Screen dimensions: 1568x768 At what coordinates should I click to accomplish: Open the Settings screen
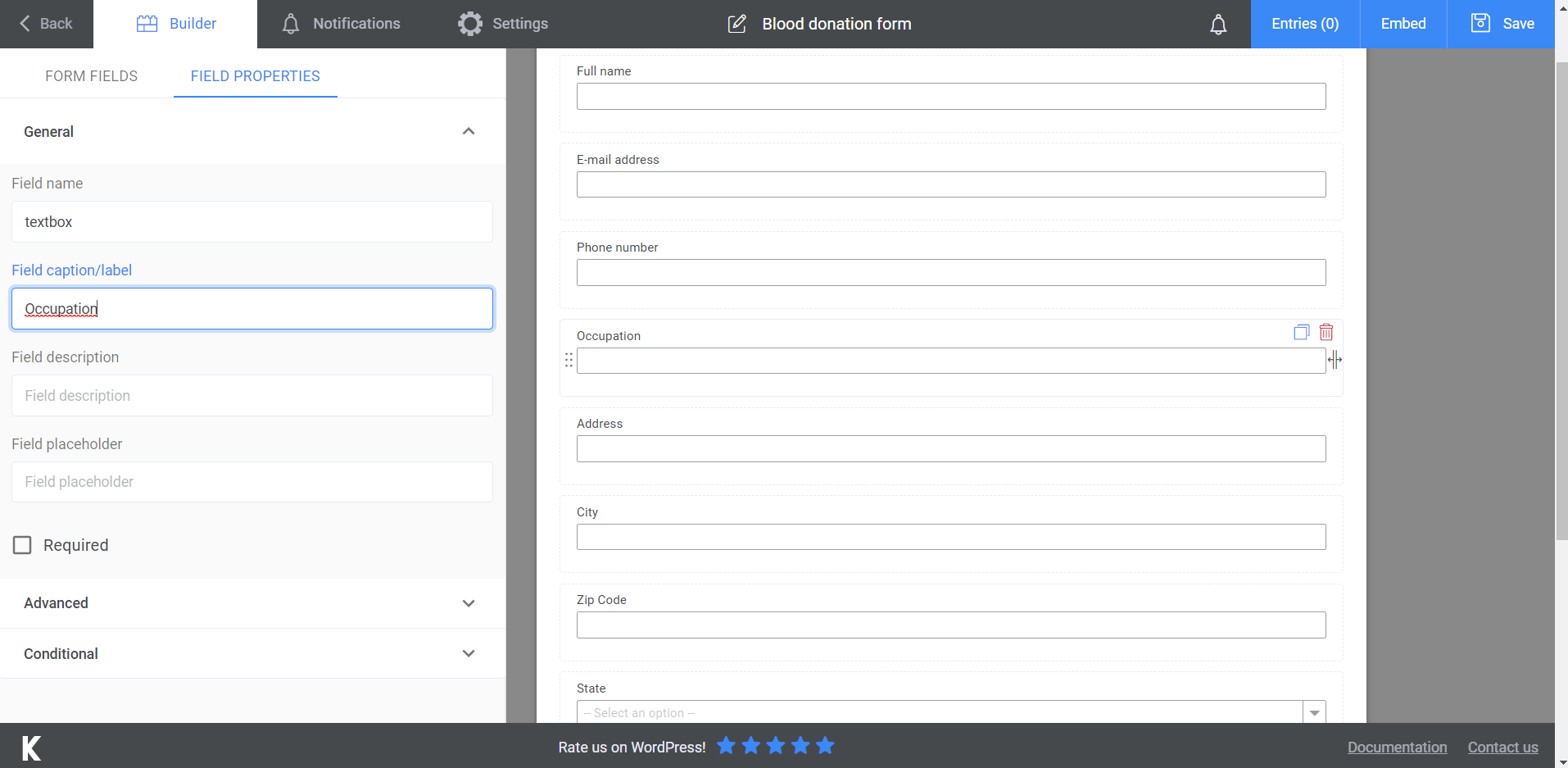pos(502,24)
